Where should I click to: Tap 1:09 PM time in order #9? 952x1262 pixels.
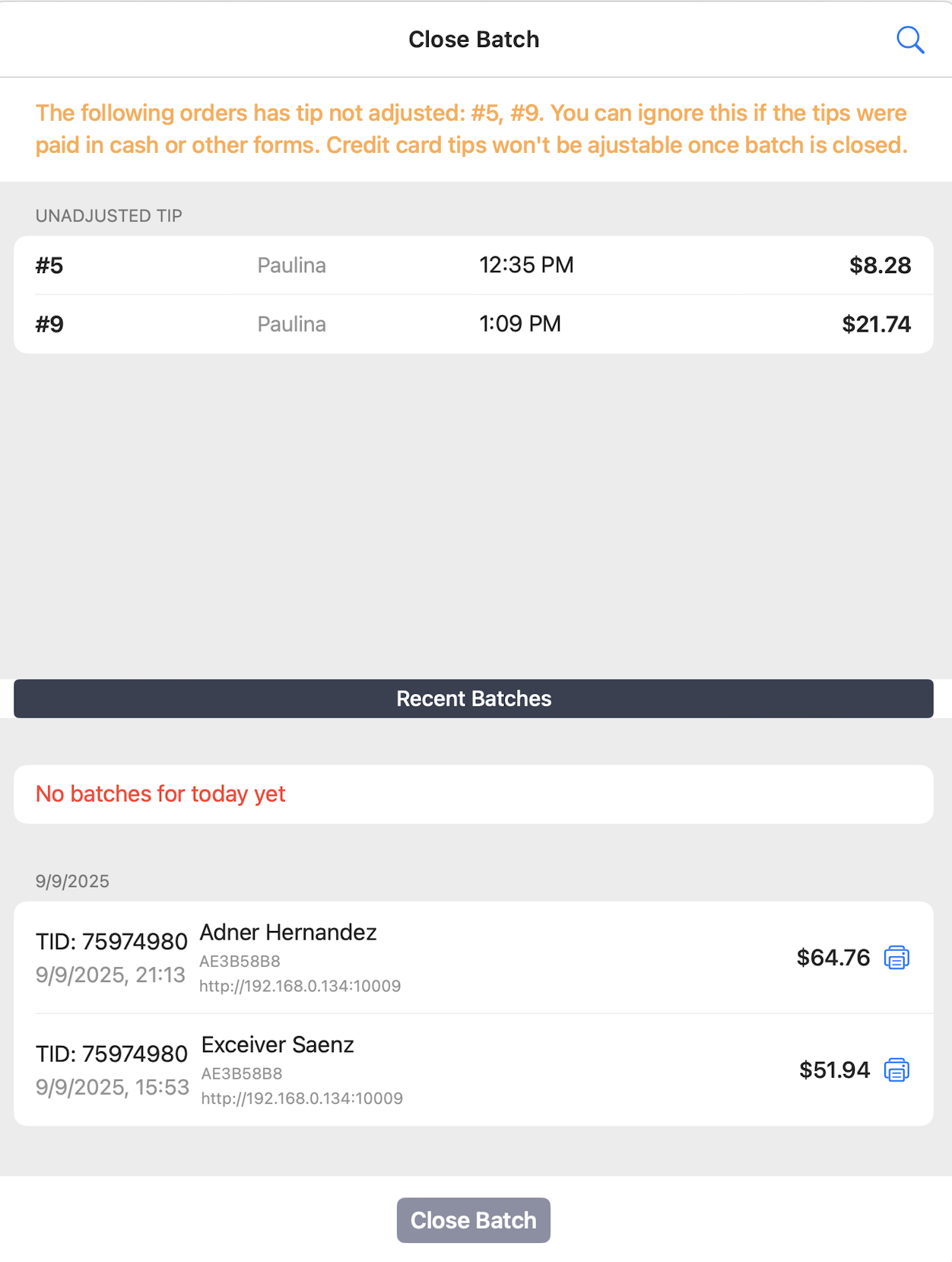click(x=519, y=325)
